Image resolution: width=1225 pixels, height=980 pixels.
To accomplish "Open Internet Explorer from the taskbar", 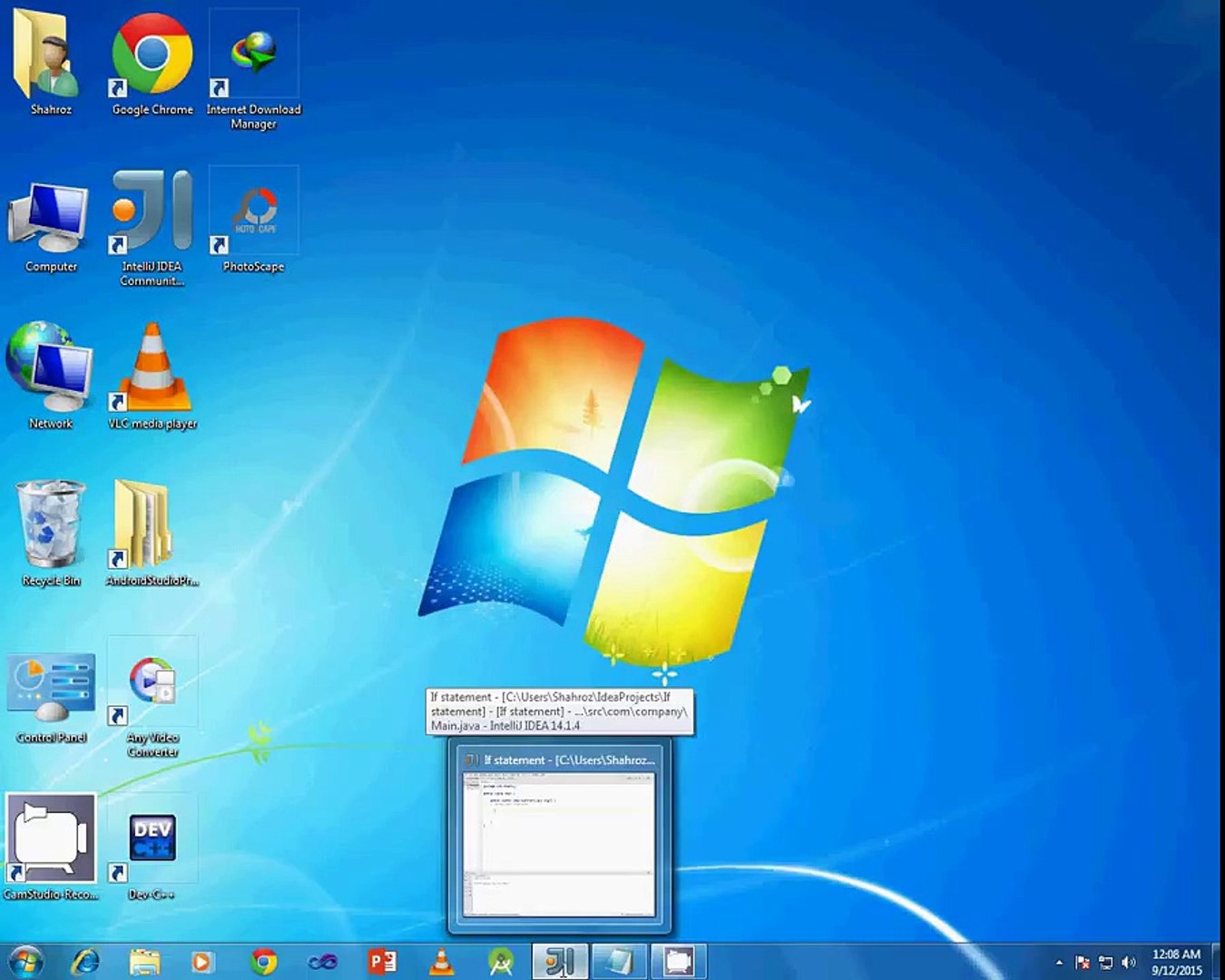I will click(x=86, y=961).
